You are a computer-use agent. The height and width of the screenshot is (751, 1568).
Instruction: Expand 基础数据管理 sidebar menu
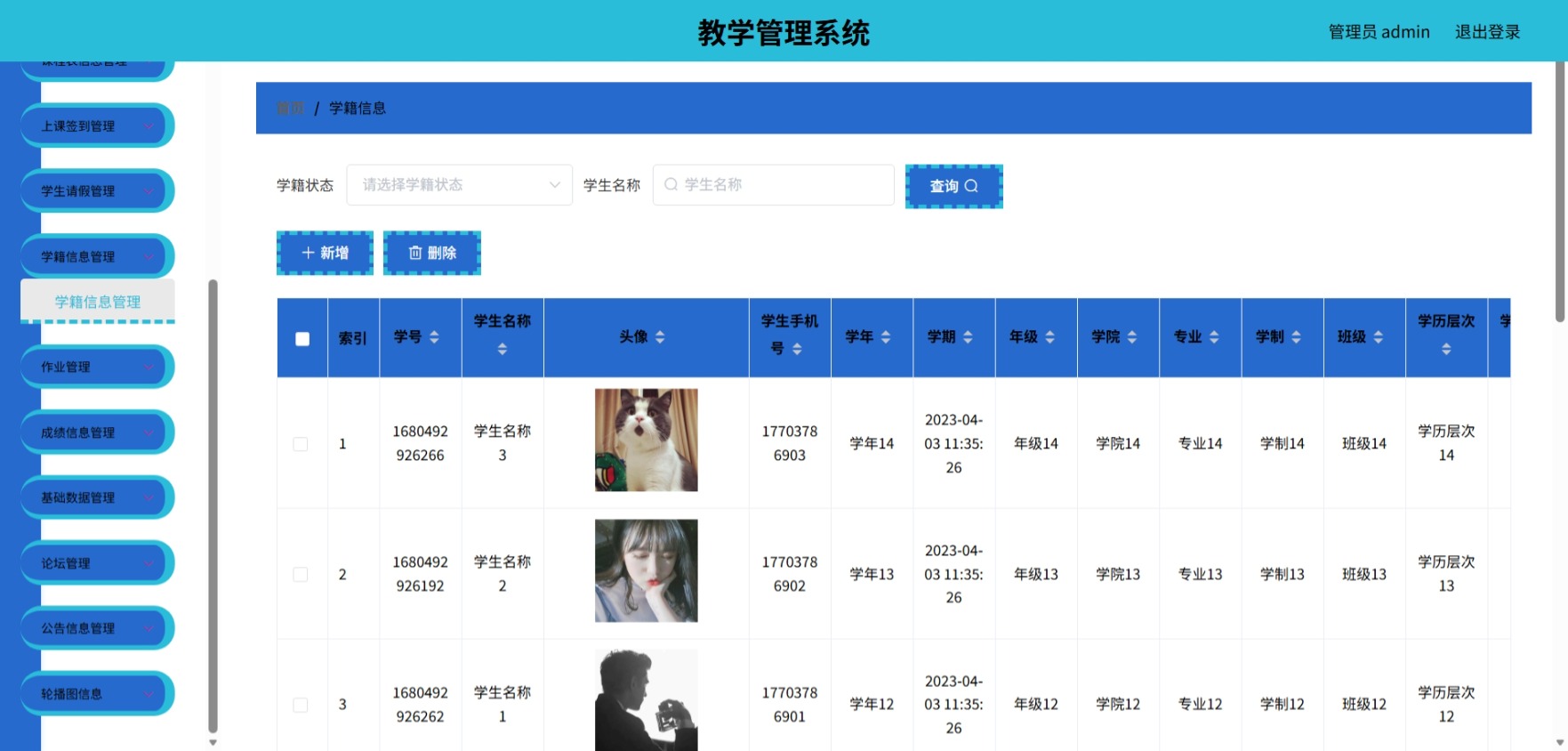(x=97, y=497)
